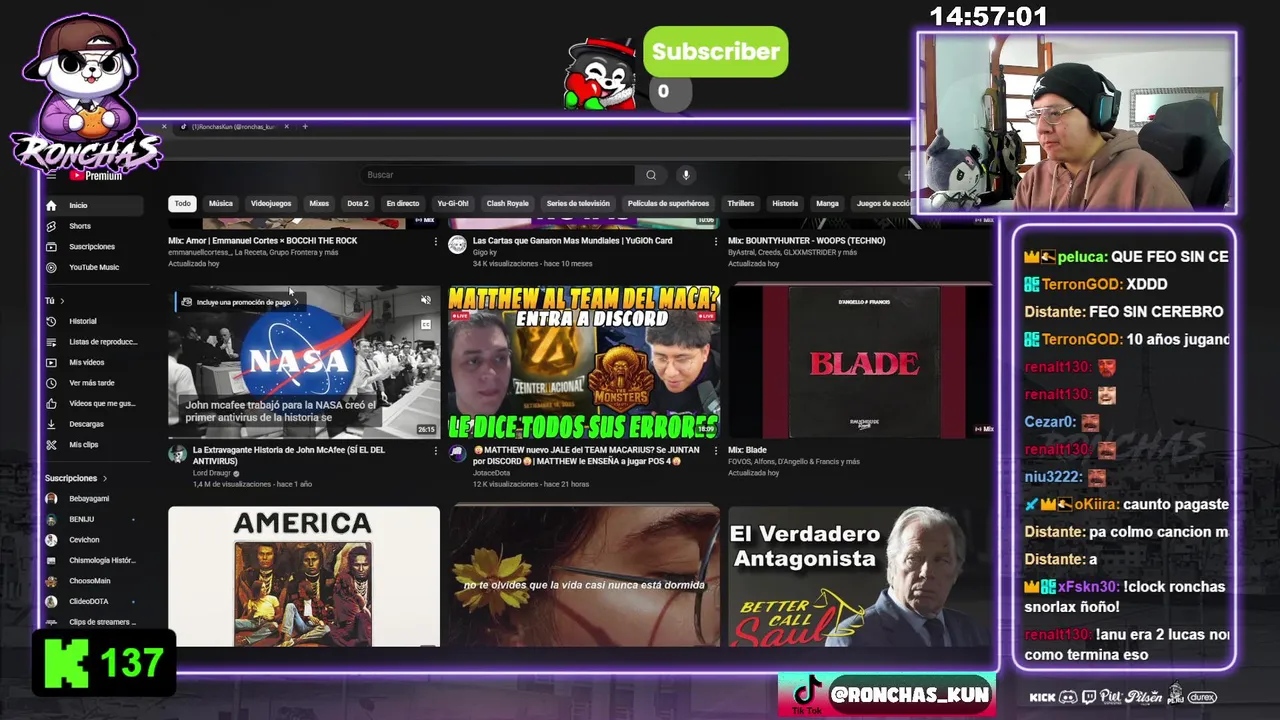Select the Videojuegos filter chip

[271, 204]
